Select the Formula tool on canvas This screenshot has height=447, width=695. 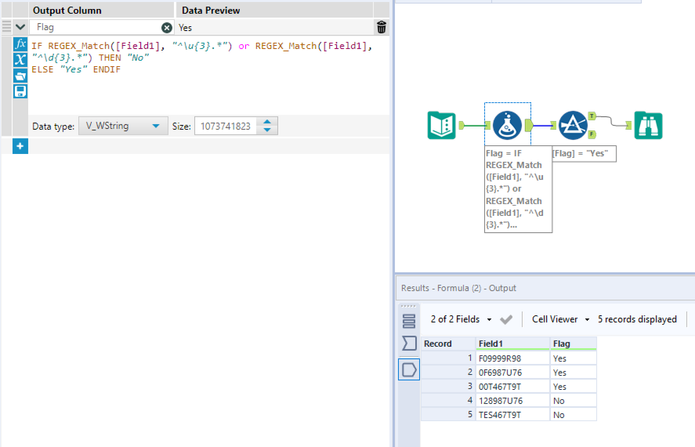[507, 125]
